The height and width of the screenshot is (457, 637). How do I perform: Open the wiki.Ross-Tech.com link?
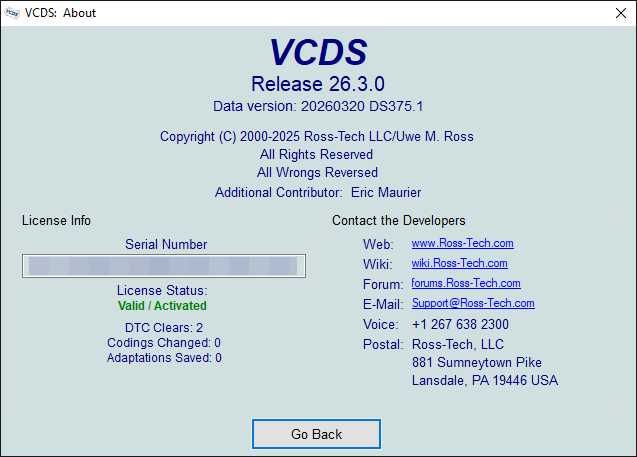coord(459,263)
